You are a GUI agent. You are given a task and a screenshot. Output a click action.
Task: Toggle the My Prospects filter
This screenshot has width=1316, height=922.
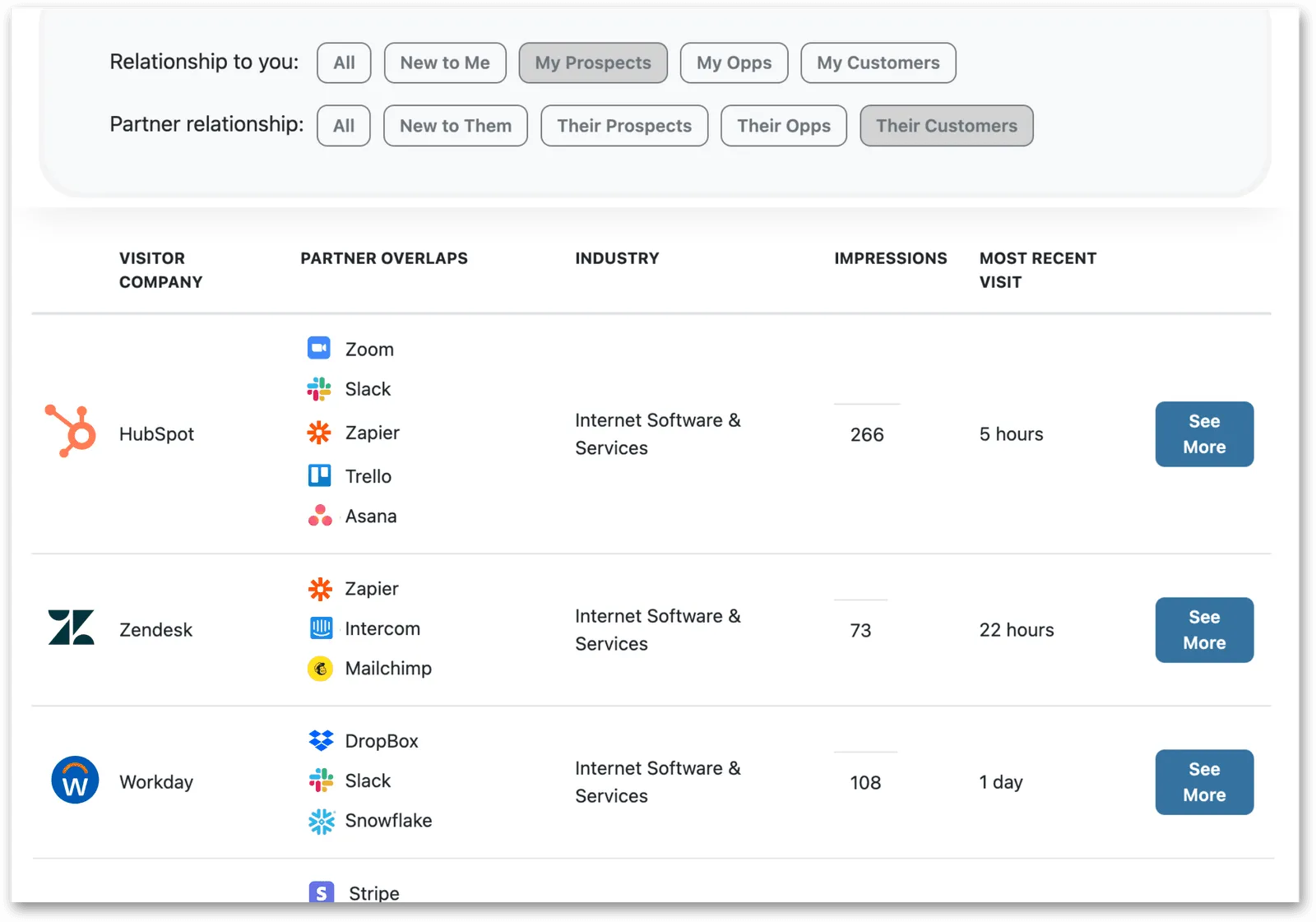593,63
